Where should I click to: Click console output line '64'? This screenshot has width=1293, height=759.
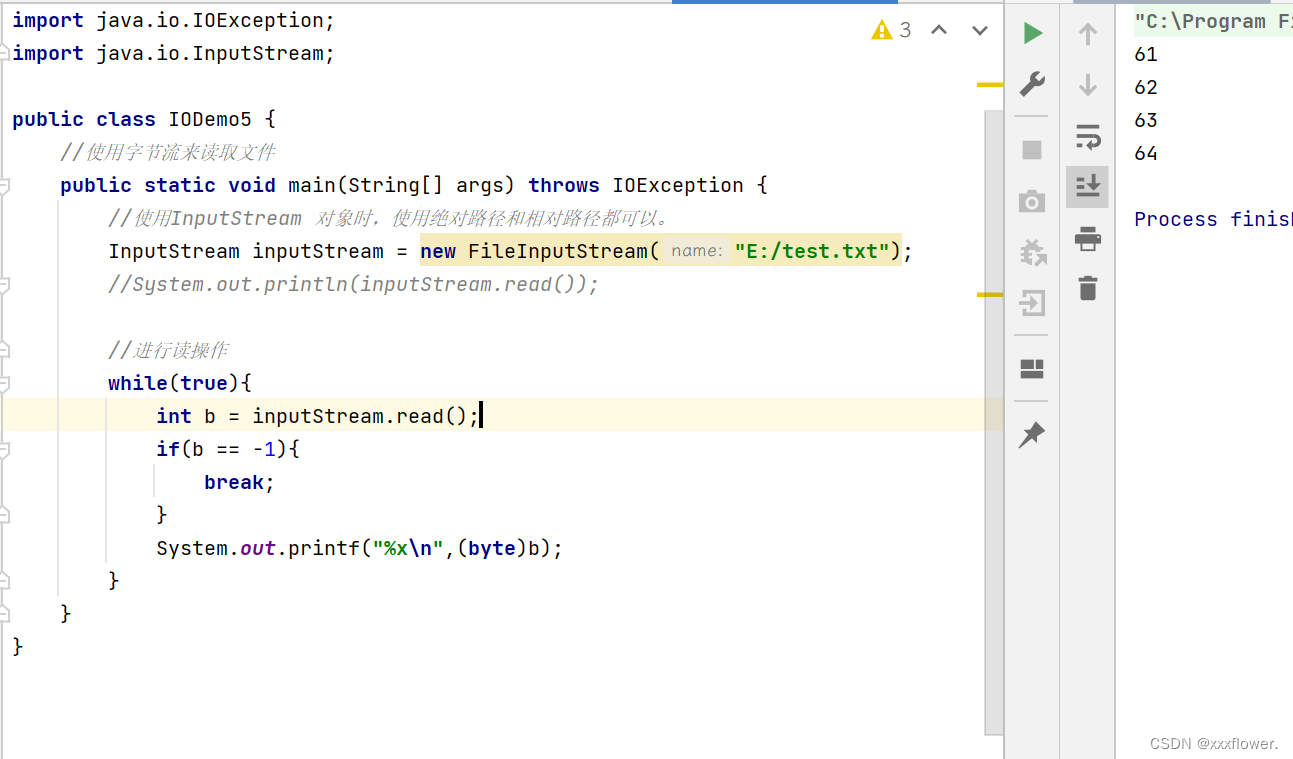(x=1146, y=153)
